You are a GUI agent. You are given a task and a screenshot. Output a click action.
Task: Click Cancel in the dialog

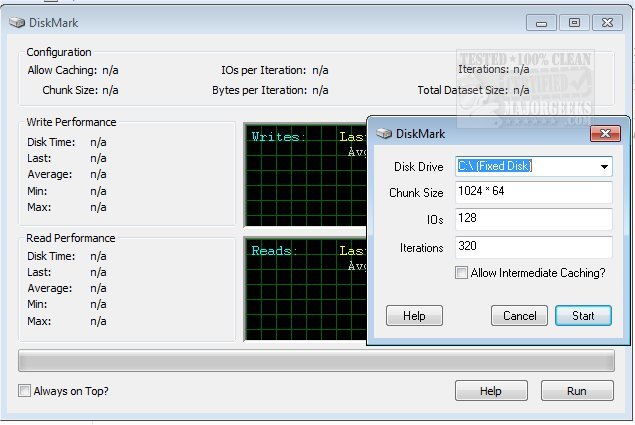pos(519,316)
